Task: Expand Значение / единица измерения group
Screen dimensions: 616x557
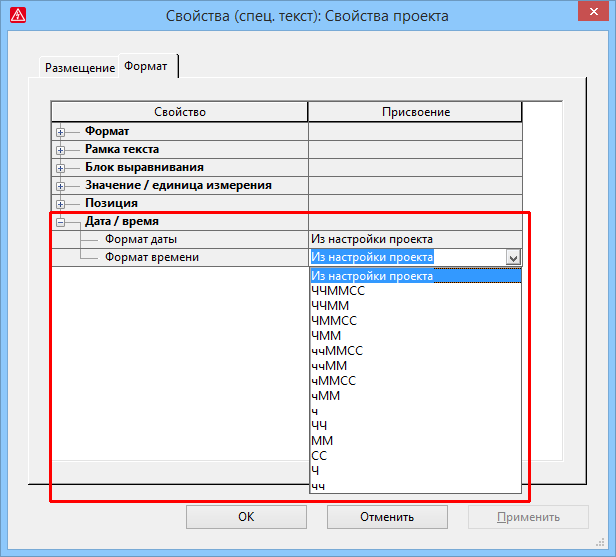Action: 61,185
